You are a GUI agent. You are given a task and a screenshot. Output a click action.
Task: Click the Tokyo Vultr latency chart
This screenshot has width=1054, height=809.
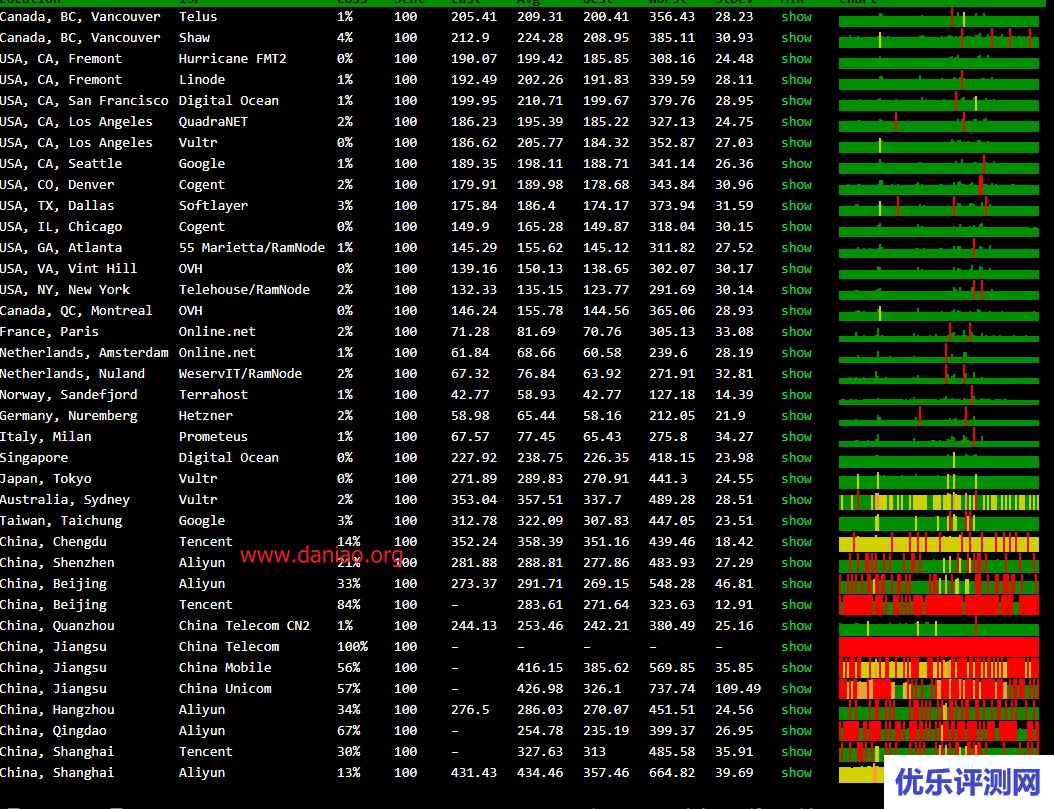939,480
